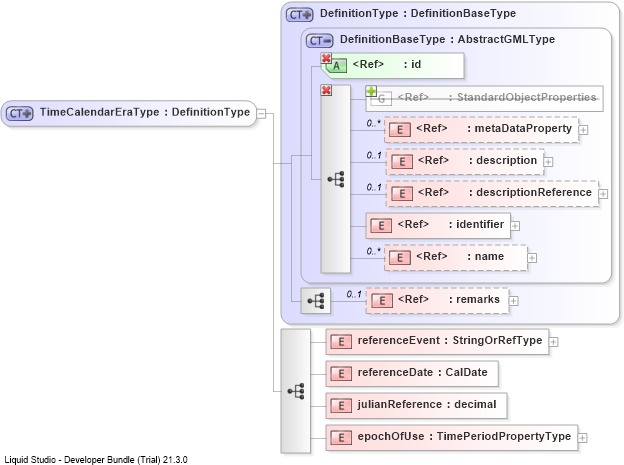Click the green plus on StandardObjectProperties

(371, 91)
